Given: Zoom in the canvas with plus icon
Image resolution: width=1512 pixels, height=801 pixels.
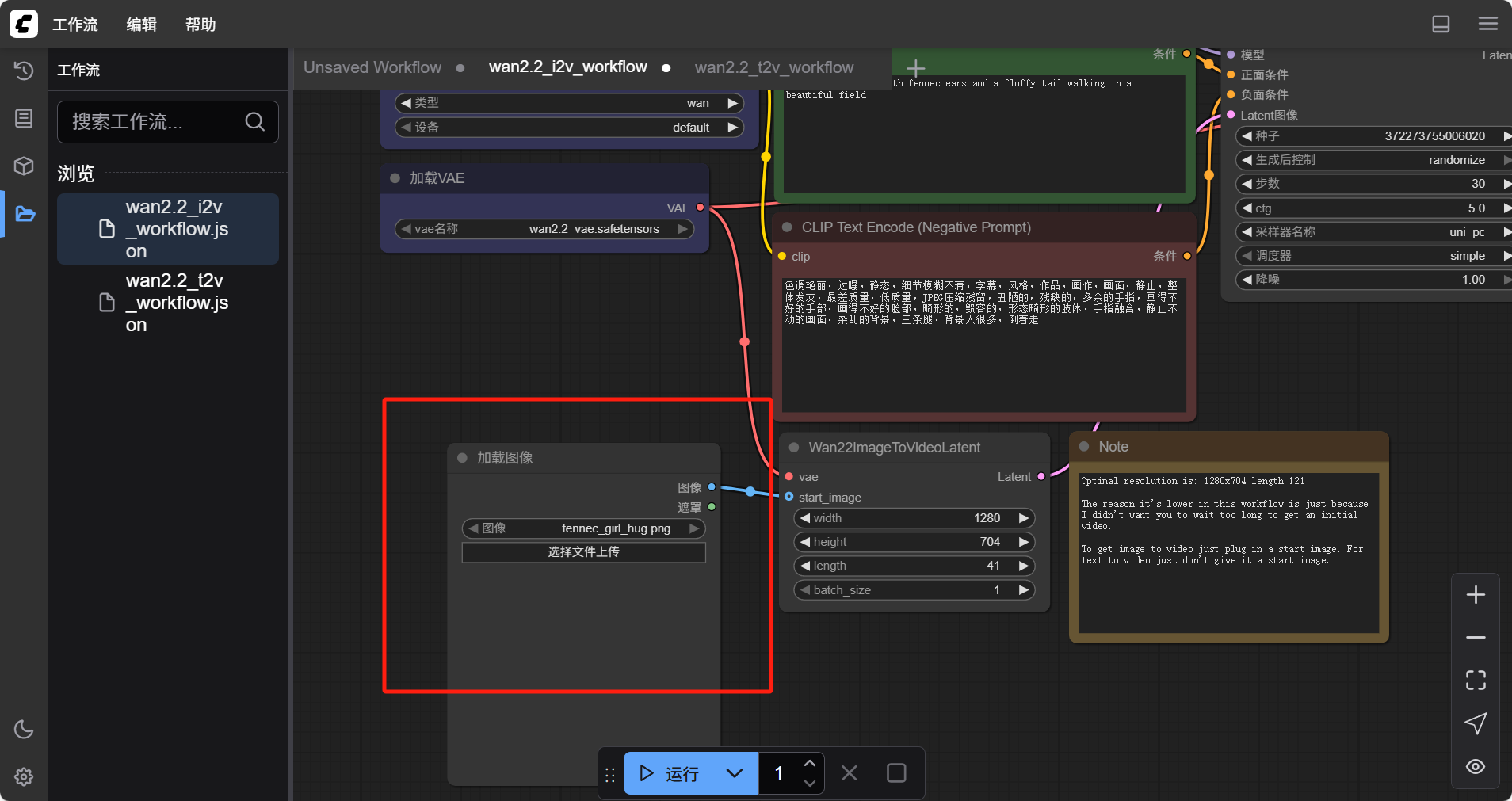Looking at the screenshot, I should tap(1476, 595).
